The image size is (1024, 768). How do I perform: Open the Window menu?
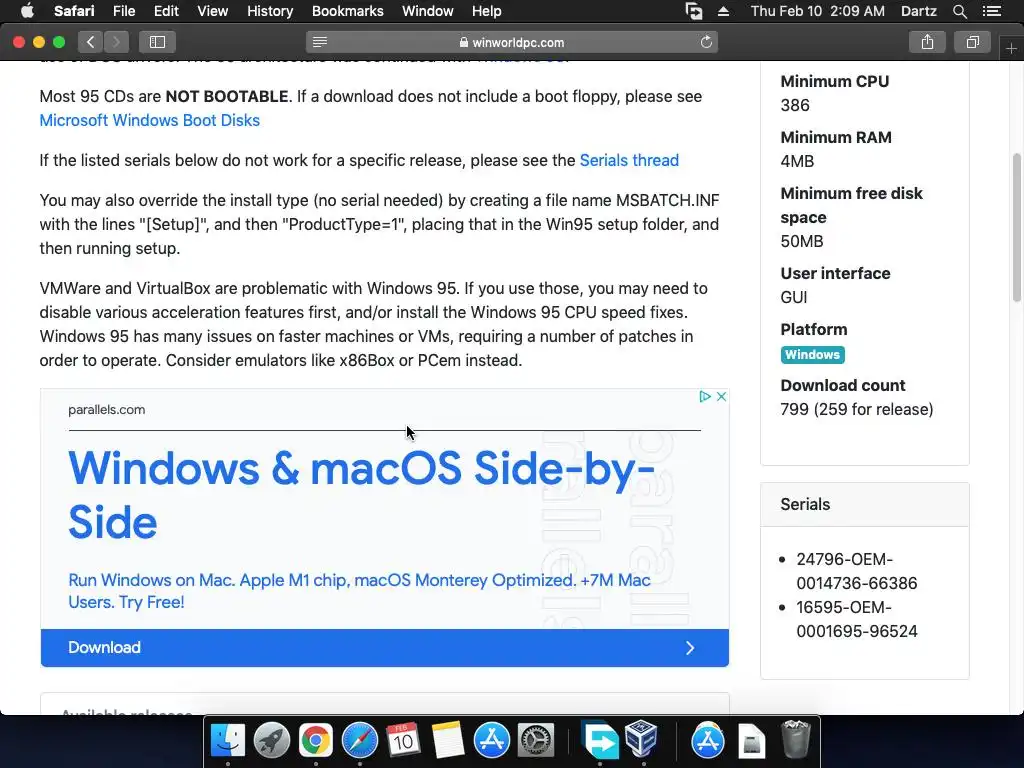point(428,11)
